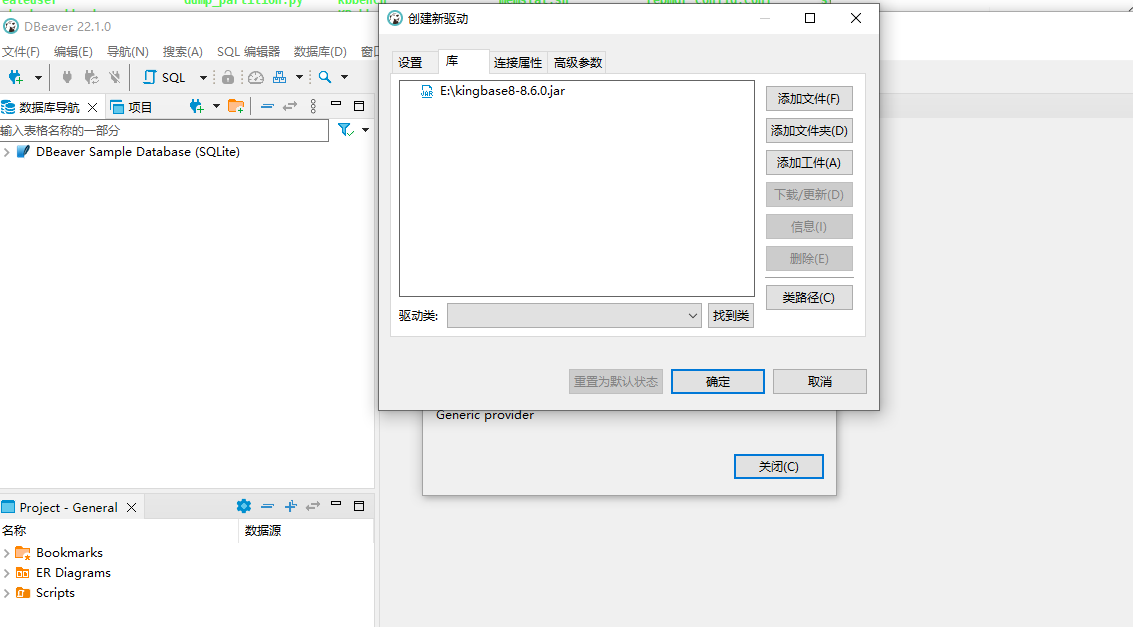The height and width of the screenshot is (627, 1133).
Task: Open the search icon dropdown arrow
Action: (x=345, y=77)
